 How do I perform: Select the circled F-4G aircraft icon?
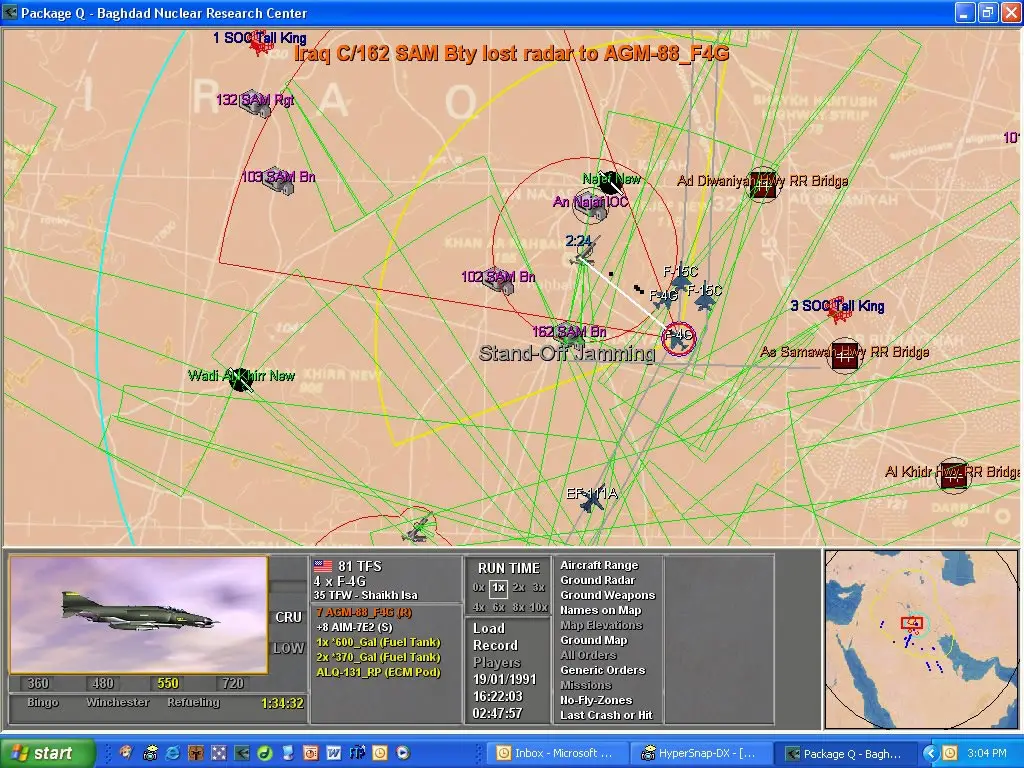(x=678, y=339)
